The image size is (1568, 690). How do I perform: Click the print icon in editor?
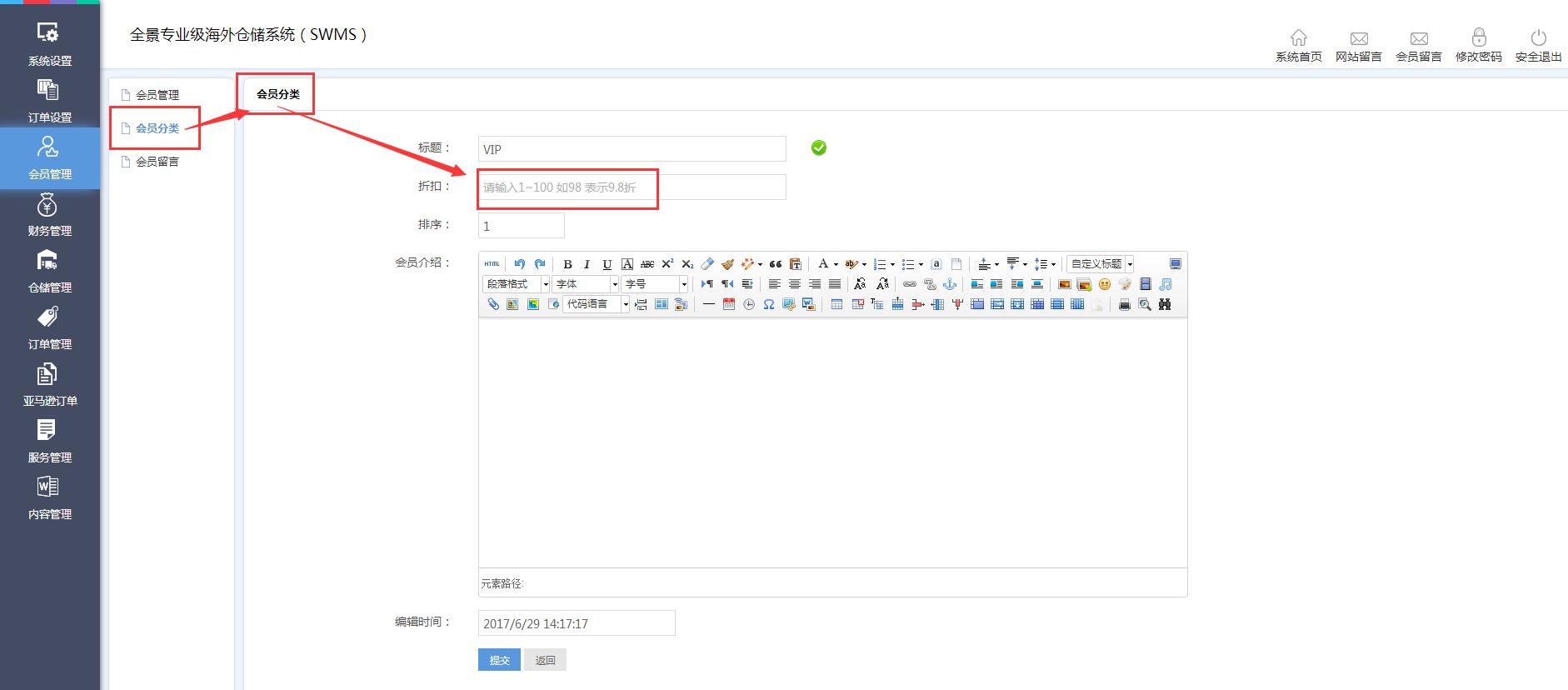click(x=1124, y=304)
